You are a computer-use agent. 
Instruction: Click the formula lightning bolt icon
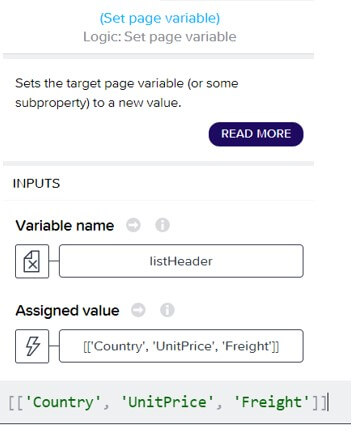(x=32, y=346)
